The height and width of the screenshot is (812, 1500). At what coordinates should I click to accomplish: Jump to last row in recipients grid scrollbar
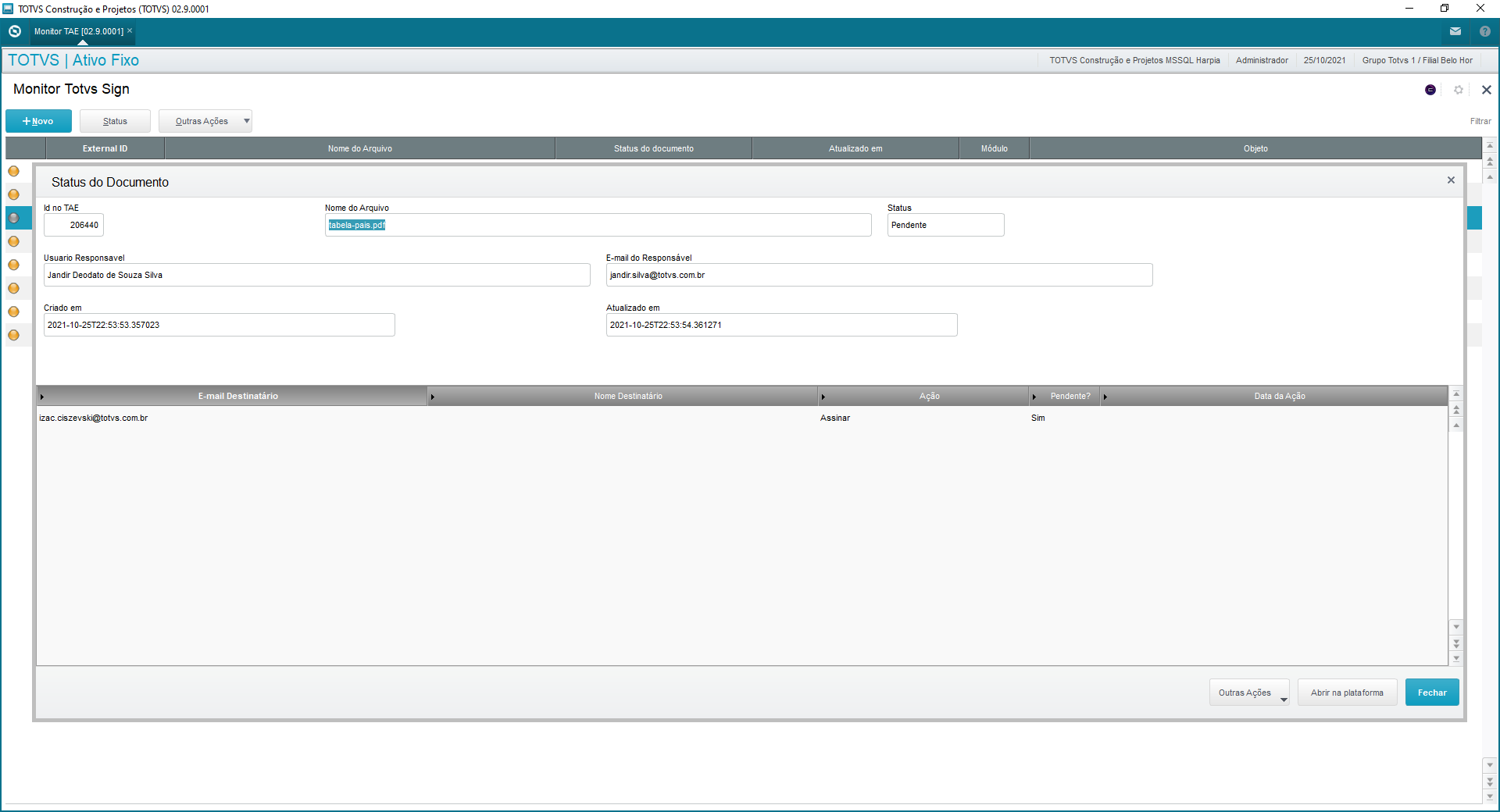(1456, 659)
